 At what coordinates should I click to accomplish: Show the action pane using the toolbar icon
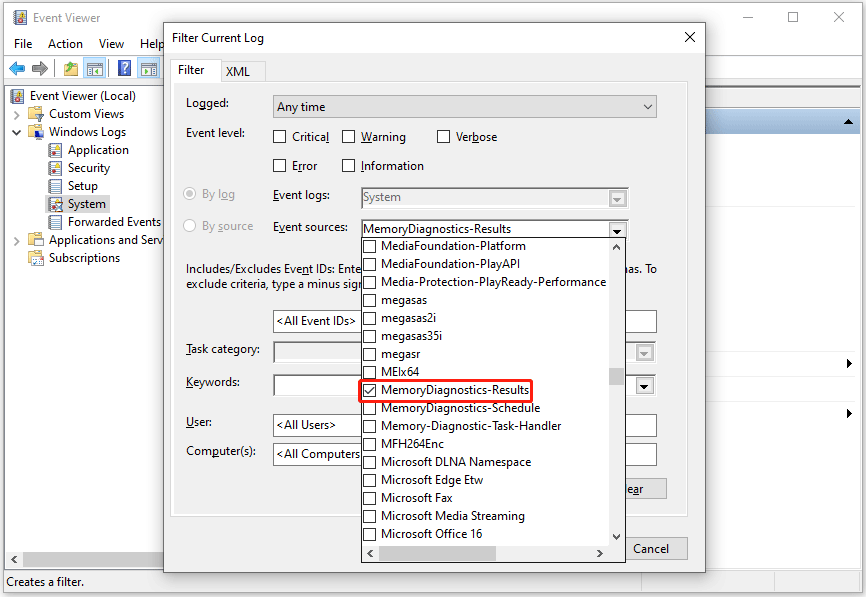(150, 68)
